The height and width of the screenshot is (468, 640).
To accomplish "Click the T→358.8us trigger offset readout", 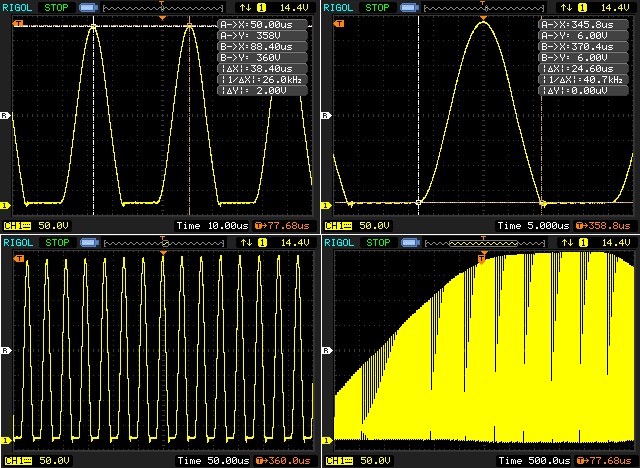I will 606,226.
